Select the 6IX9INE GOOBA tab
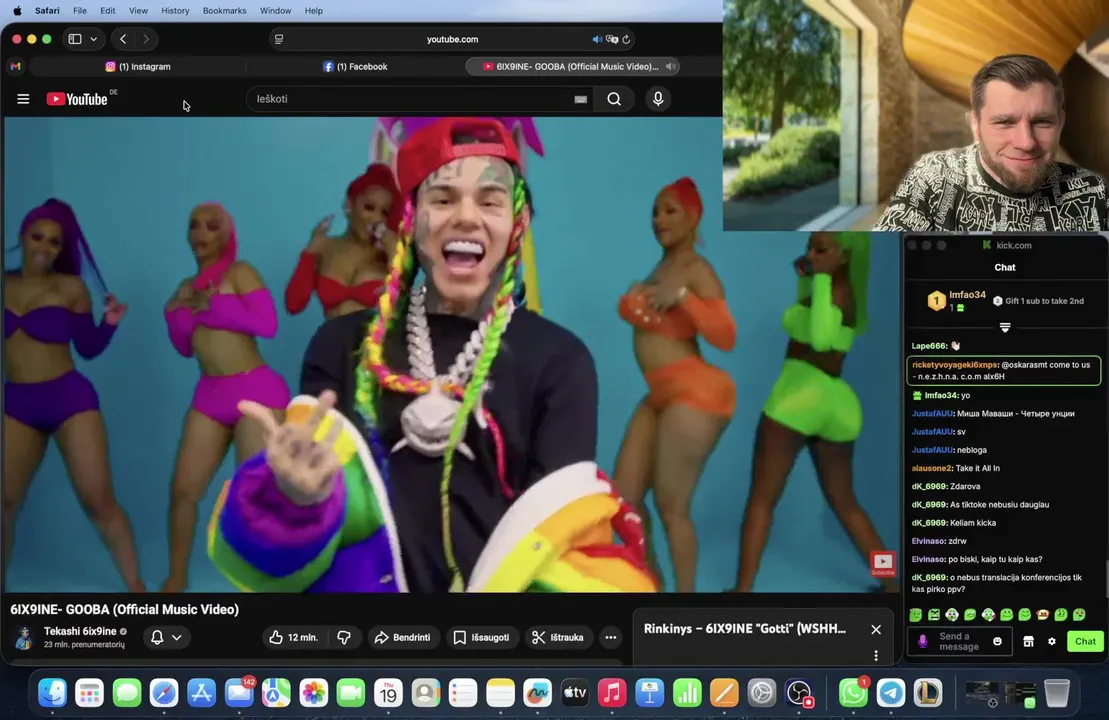This screenshot has width=1109, height=720. [571, 66]
